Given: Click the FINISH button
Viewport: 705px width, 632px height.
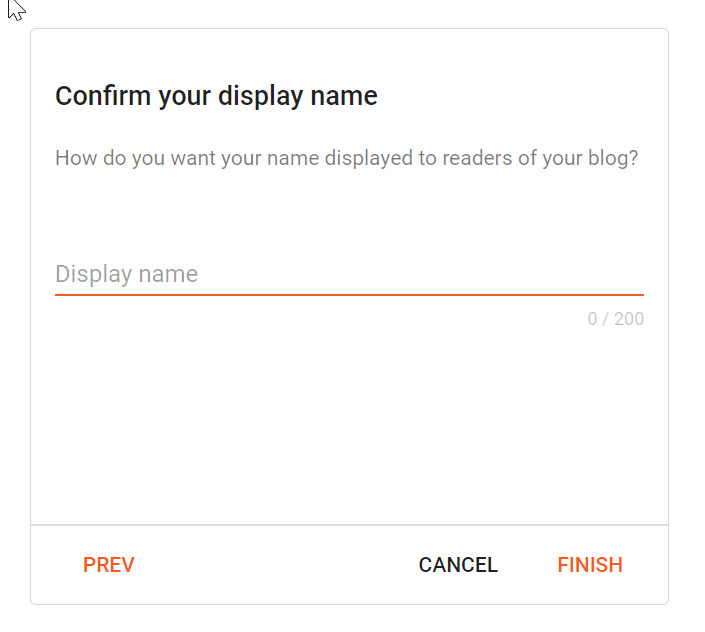Looking at the screenshot, I should click(590, 565).
